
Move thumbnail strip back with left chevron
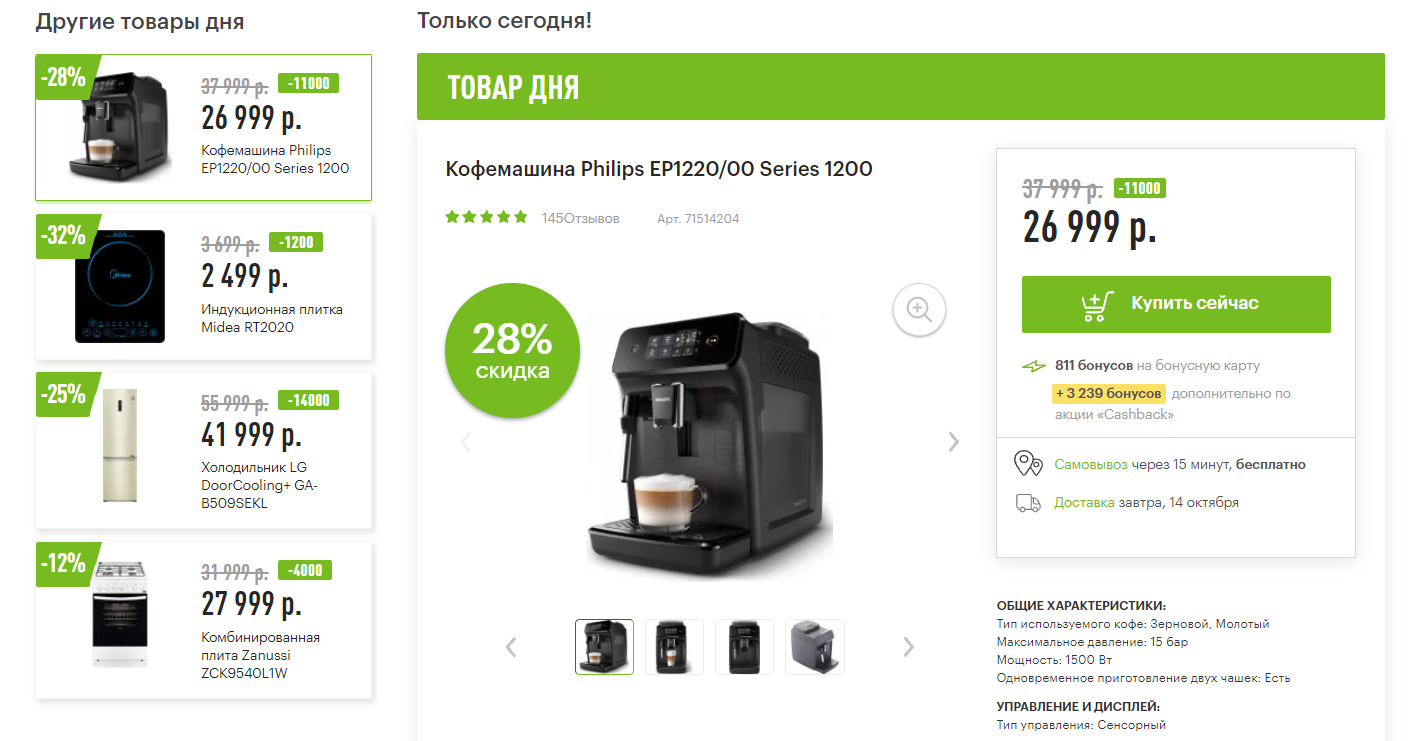tap(511, 647)
